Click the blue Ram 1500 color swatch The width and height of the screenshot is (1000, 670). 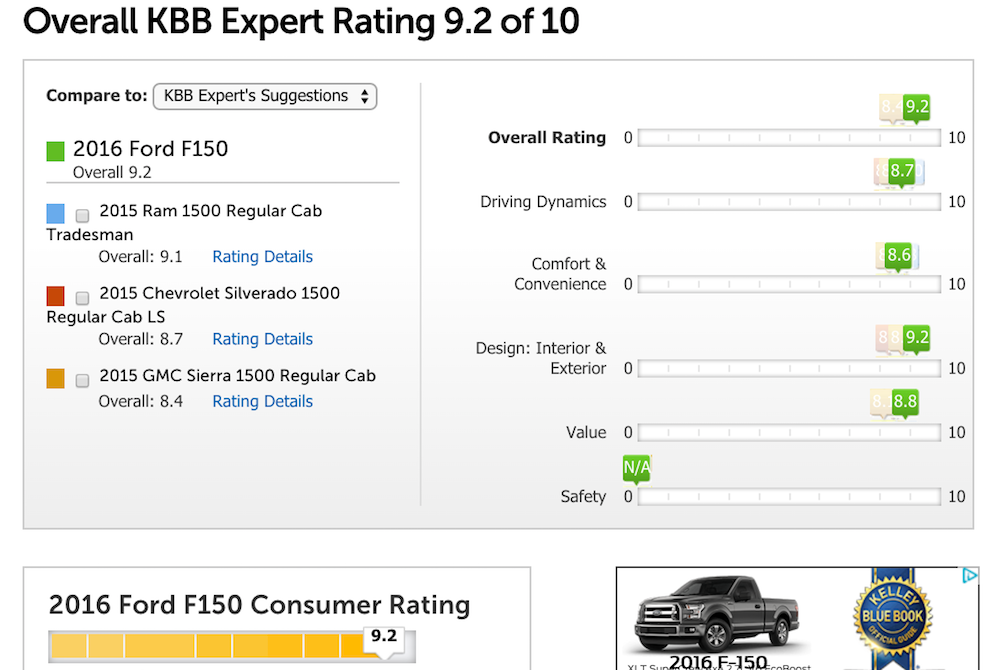55,213
